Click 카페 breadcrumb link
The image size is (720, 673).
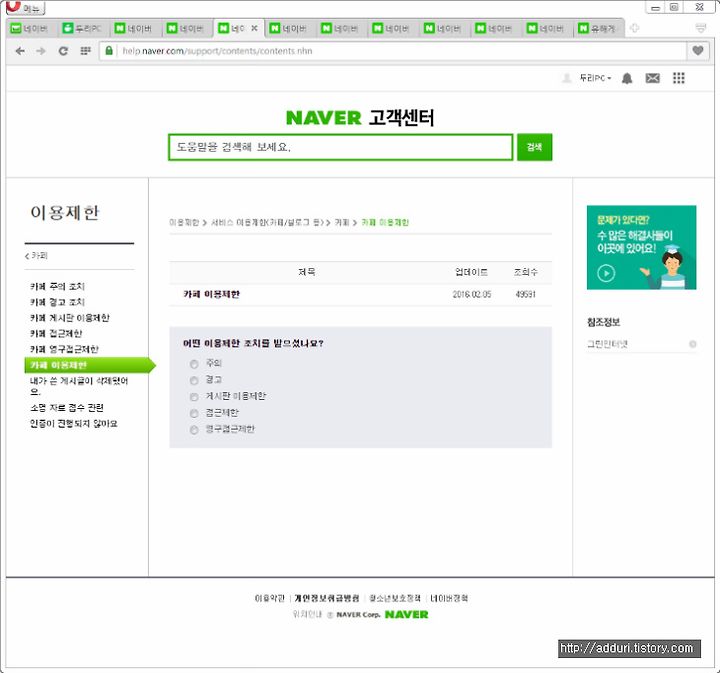click(x=342, y=223)
